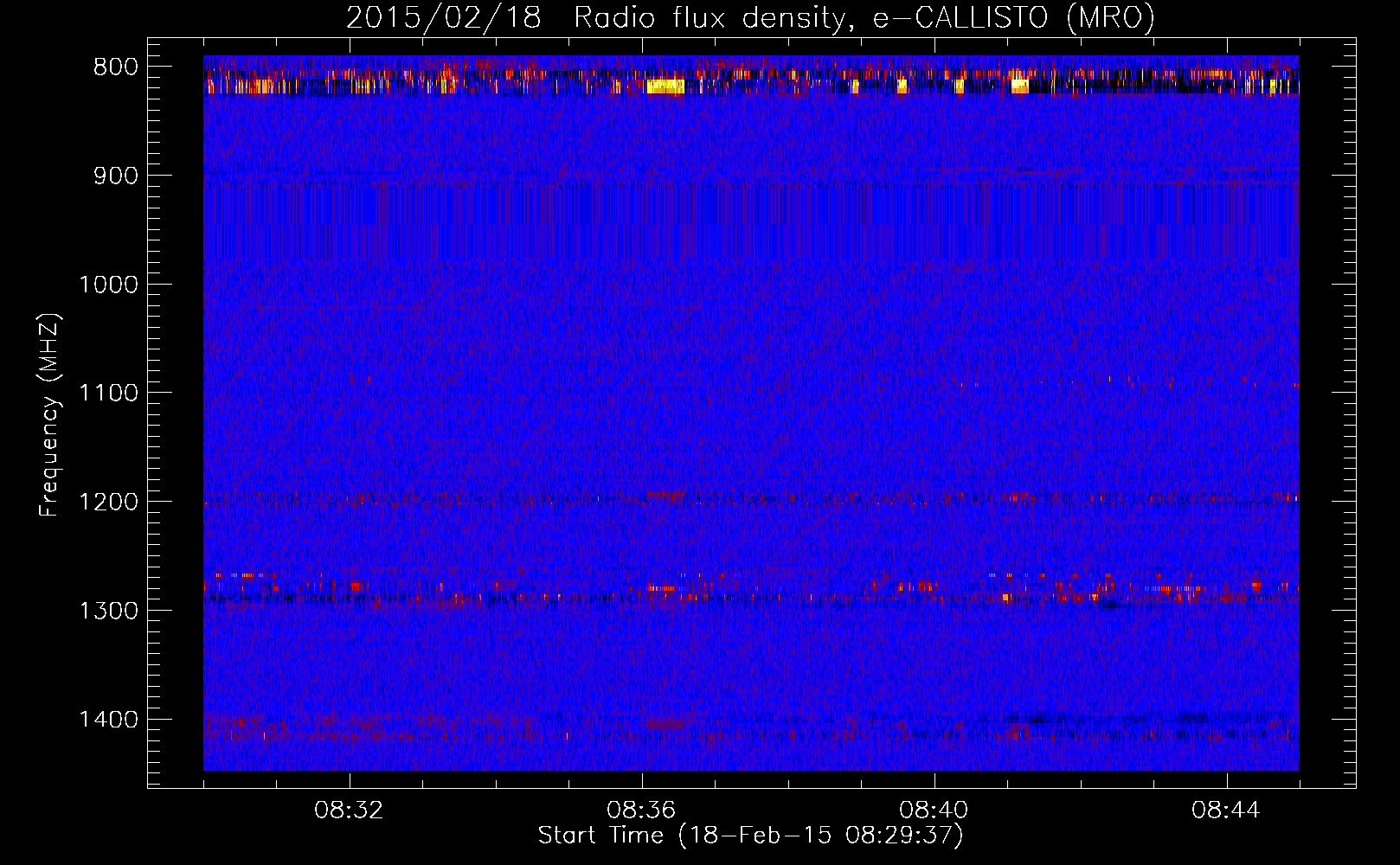This screenshot has height=865, width=1400.
Task: Choose the 1300 frequency tick label
Action: [x=109, y=611]
